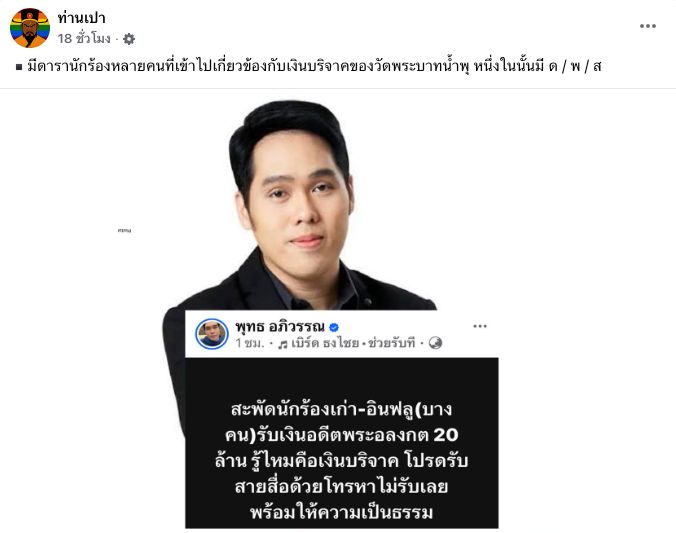The width and height of the screenshot is (676, 533).
Task: Click the พุทธ อภิวรรณ circular avatar
Action: click(x=211, y=334)
